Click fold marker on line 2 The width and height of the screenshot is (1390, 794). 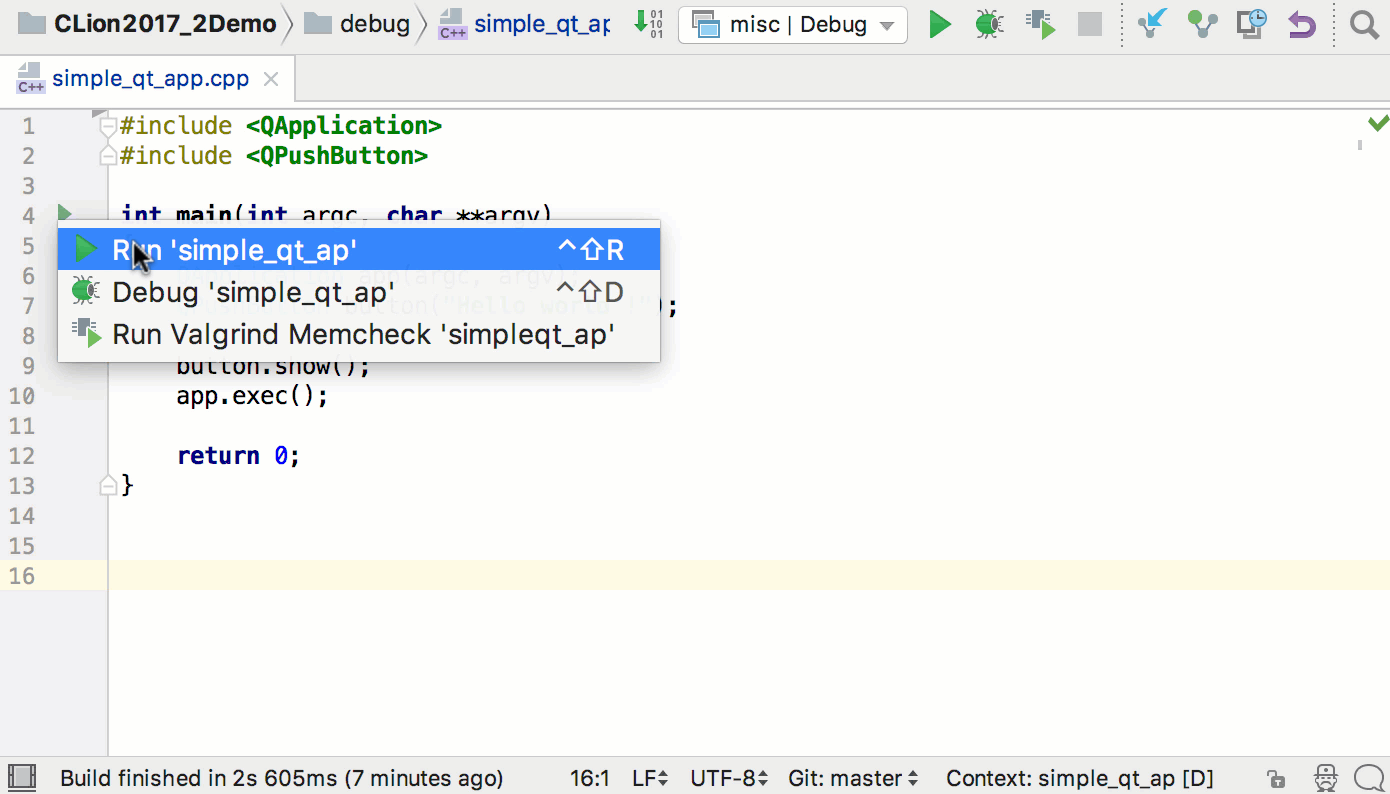click(108, 156)
